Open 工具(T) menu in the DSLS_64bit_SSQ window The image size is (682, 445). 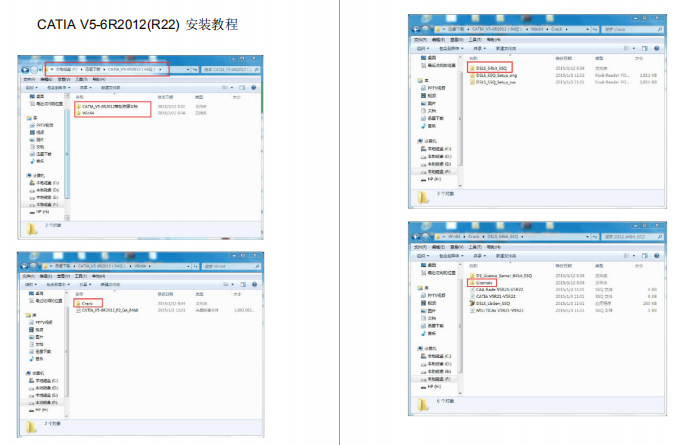(475, 247)
